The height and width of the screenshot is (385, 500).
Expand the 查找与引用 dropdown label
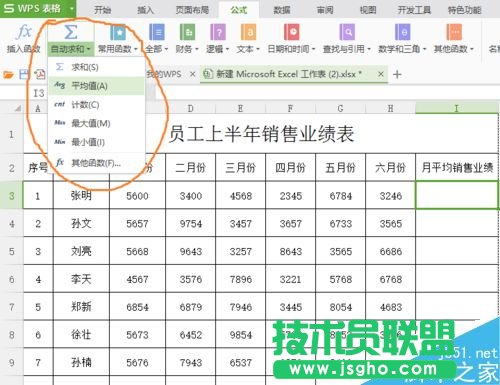(x=347, y=49)
